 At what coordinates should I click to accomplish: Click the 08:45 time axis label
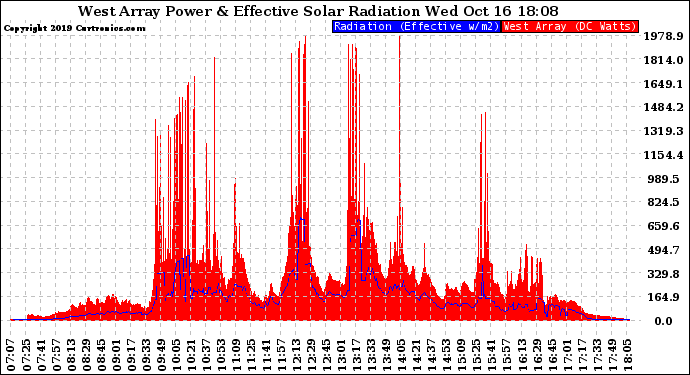[x=102, y=355]
